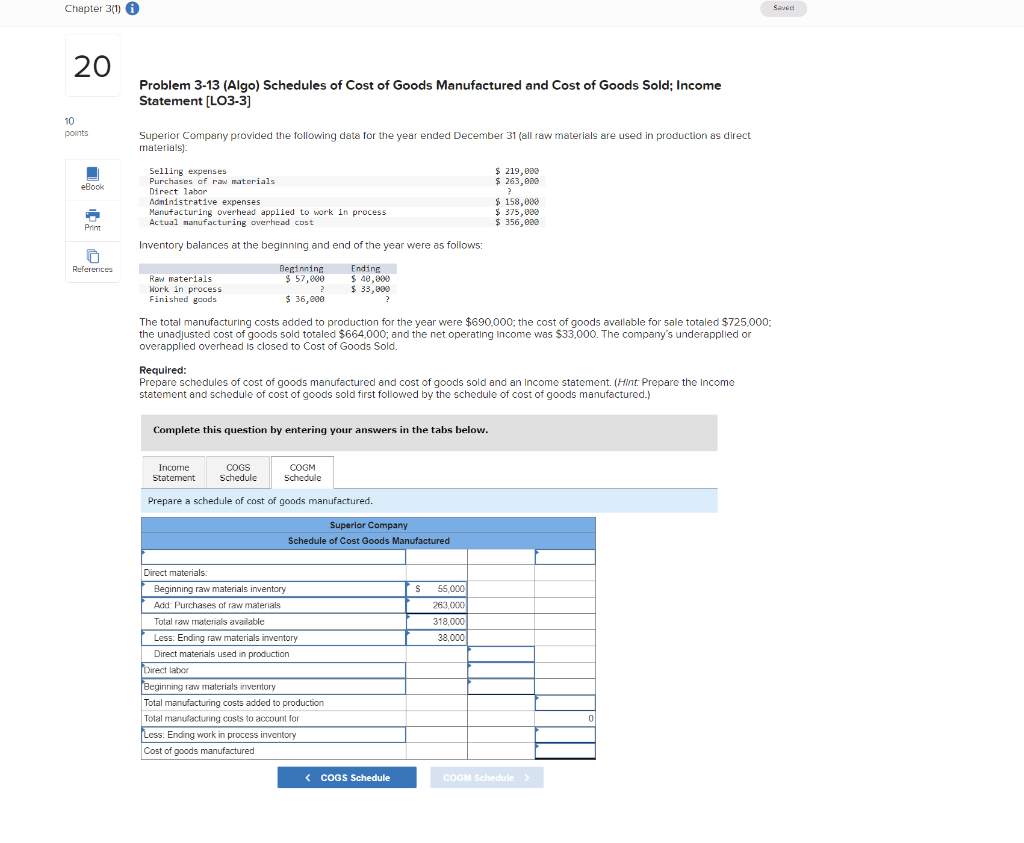Click the Chapter 3(1) label in the header
The width and height of the screenshot is (1024, 843).
pos(93,9)
